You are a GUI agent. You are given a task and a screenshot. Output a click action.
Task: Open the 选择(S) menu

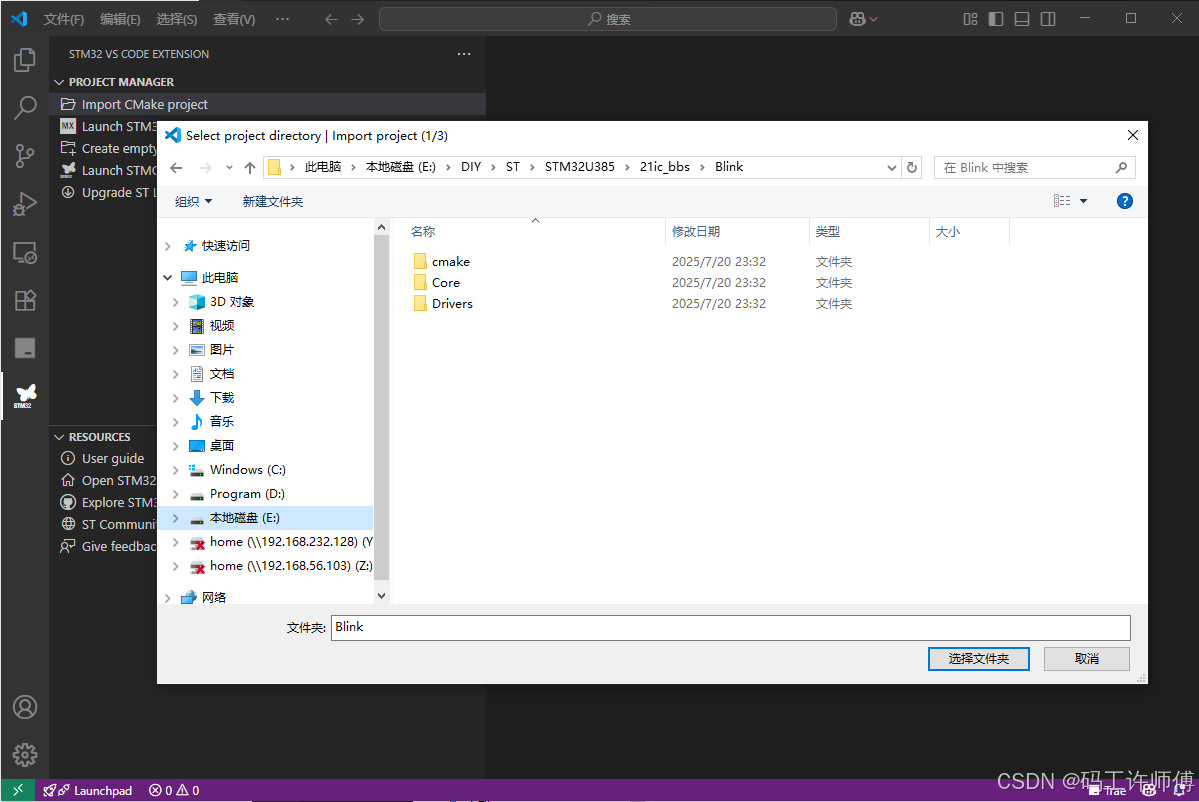pyautogui.click(x=177, y=19)
